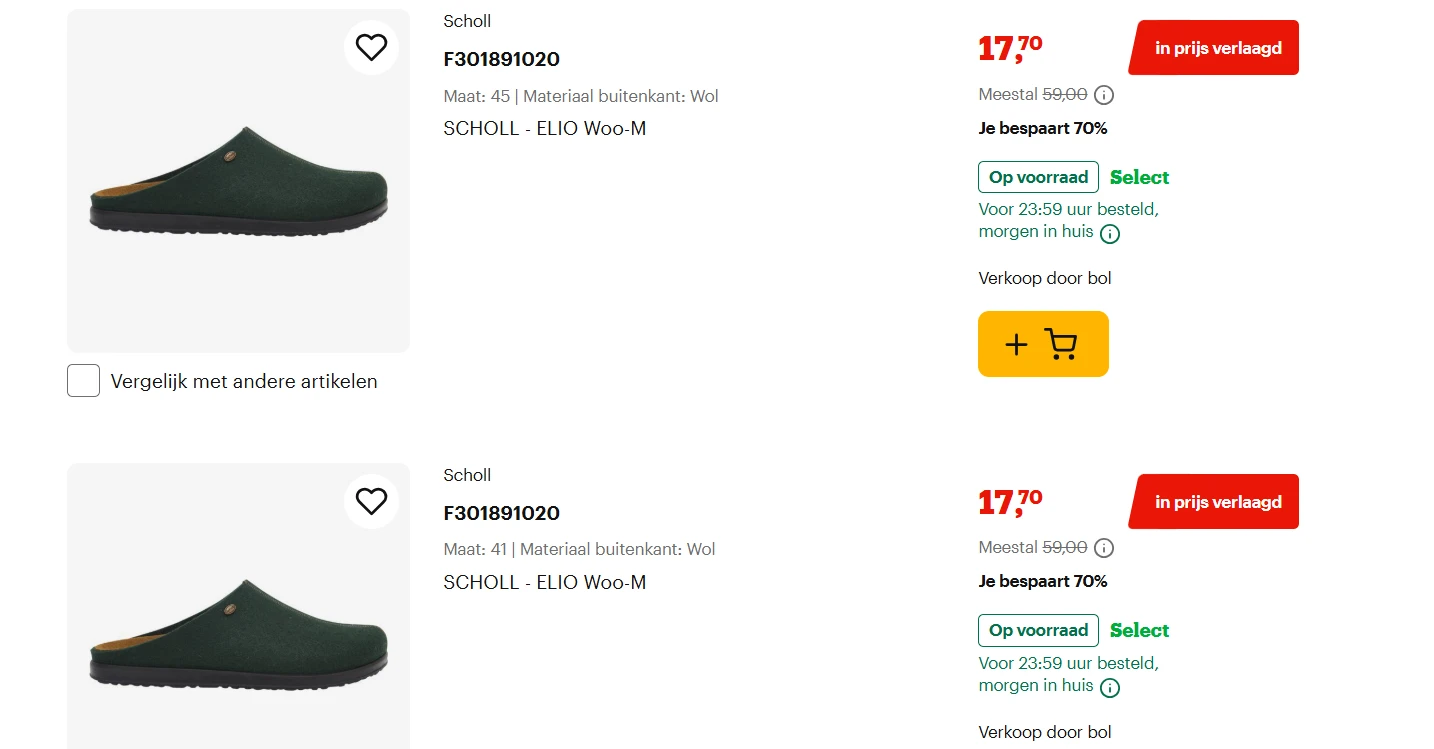This screenshot has height=749, width=1434.
Task: Open size 41 product title F301891020
Action: tap(501, 513)
